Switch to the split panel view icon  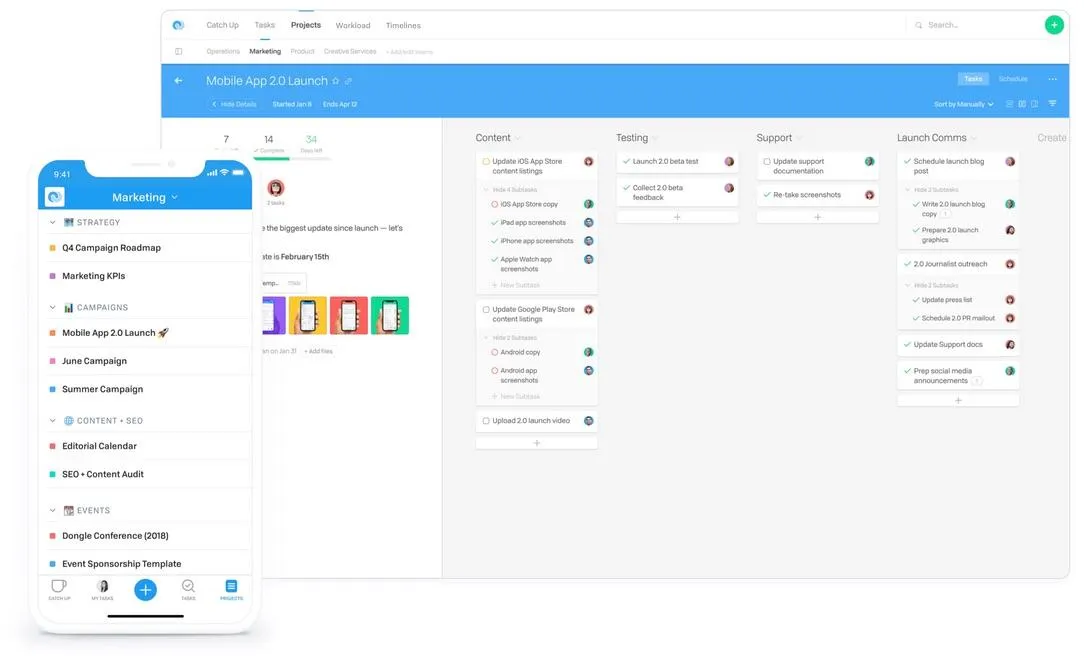pyautogui.click(x=1034, y=104)
